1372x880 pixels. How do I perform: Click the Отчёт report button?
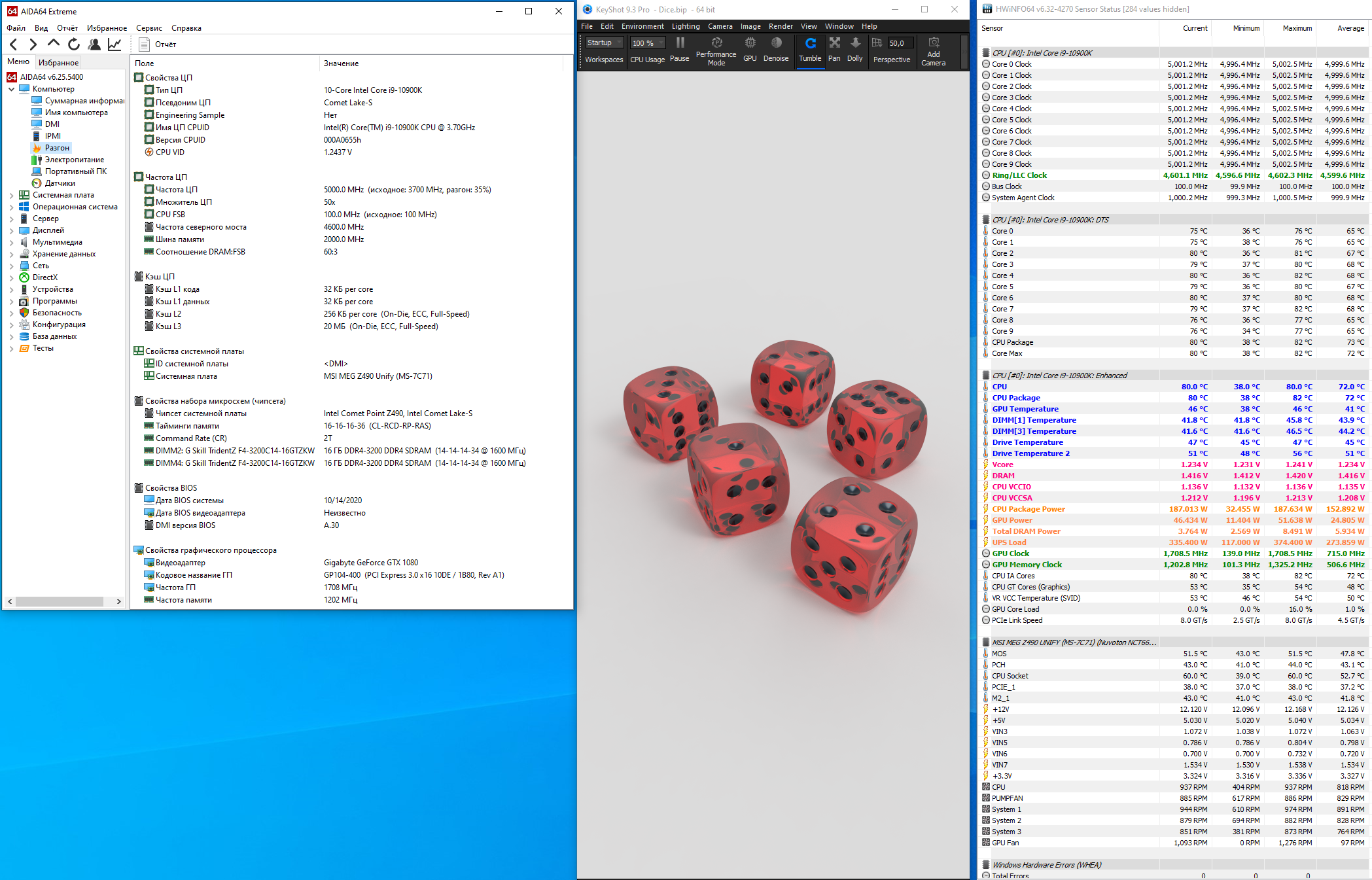(x=158, y=44)
